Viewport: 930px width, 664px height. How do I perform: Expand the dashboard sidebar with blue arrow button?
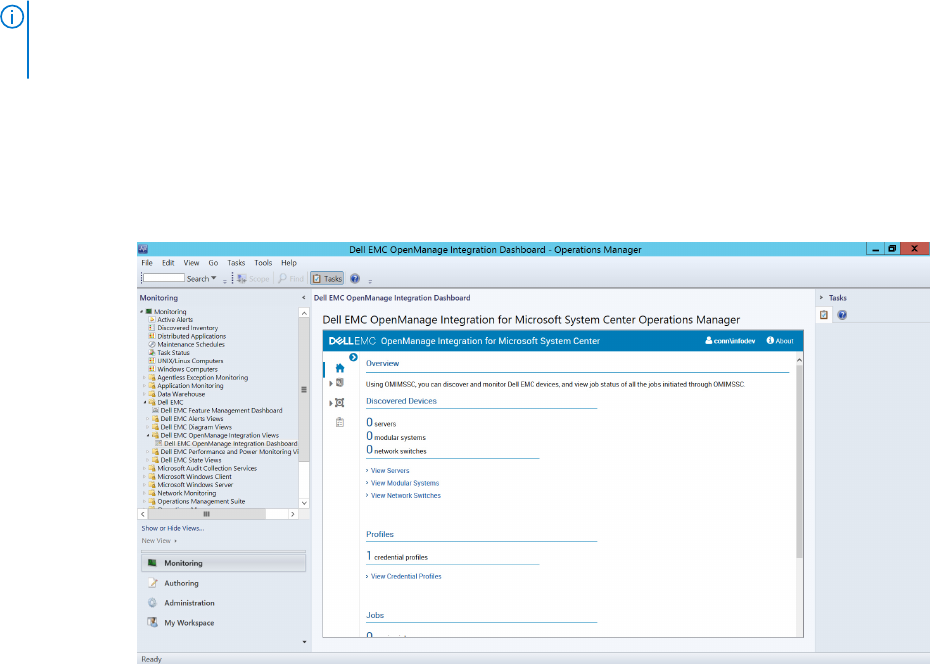353,357
